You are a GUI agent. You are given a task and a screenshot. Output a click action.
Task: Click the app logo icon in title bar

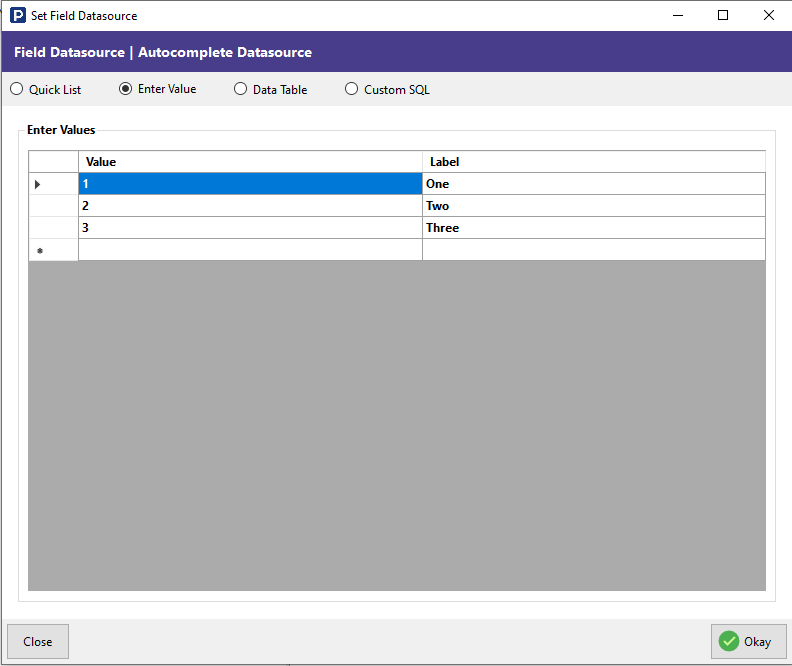coord(17,16)
